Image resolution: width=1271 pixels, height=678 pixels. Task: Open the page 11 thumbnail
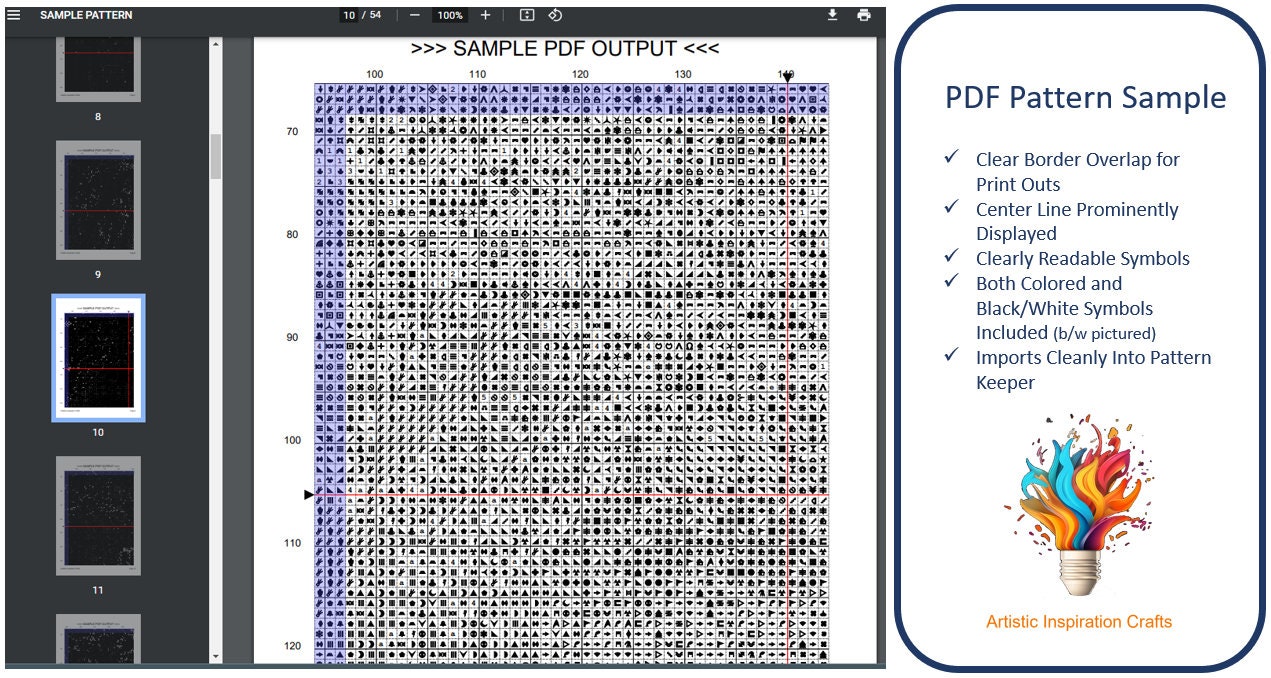(x=98, y=516)
